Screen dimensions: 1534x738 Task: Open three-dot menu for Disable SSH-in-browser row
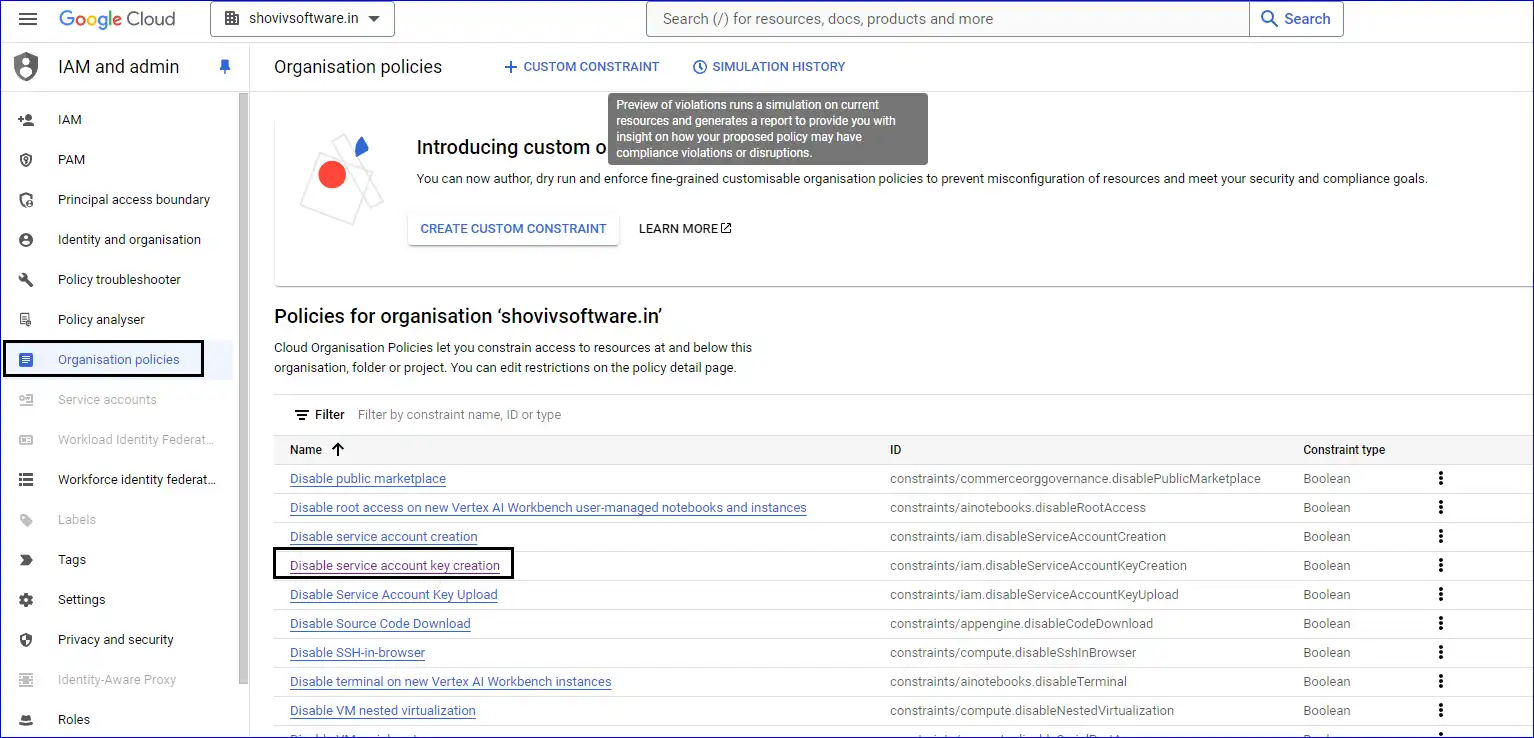[x=1440, y=653]
